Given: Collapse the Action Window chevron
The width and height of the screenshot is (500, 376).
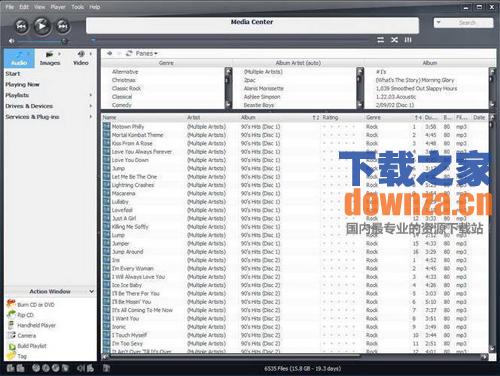Looking at the screenshot, I should coord(91,291).
